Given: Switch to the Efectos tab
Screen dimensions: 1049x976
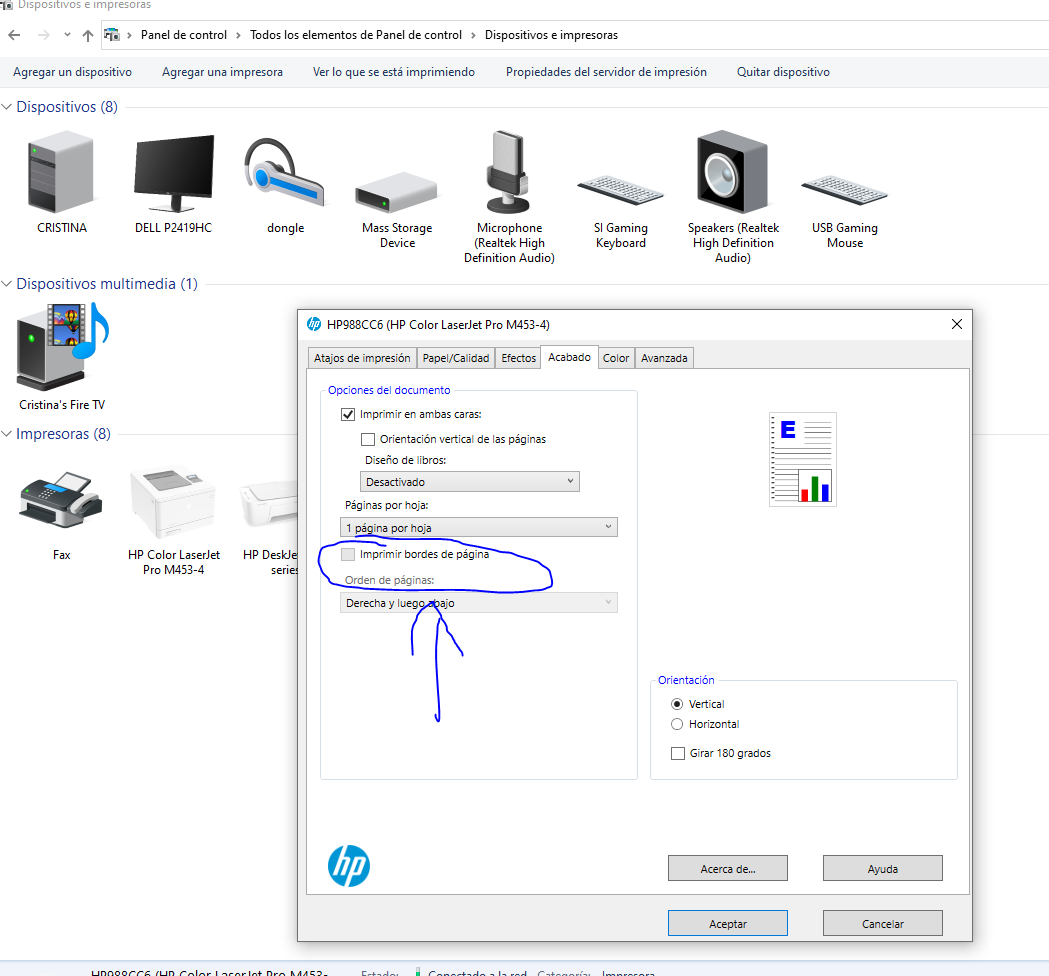Looking at the screenshot, I should (518, 358).
